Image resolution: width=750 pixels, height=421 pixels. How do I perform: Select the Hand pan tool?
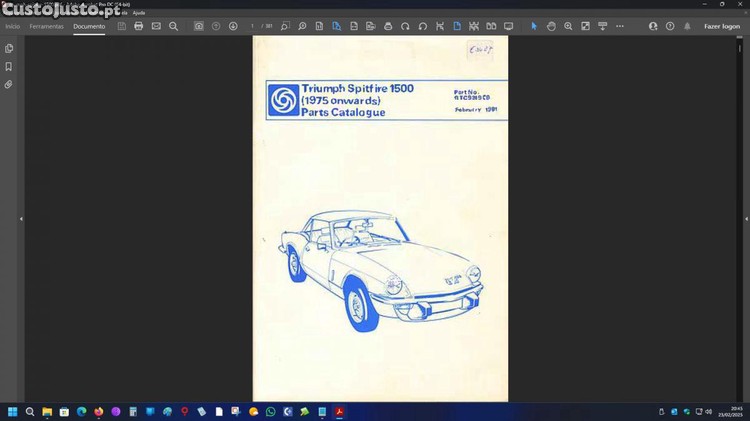(x=551, y=26)
